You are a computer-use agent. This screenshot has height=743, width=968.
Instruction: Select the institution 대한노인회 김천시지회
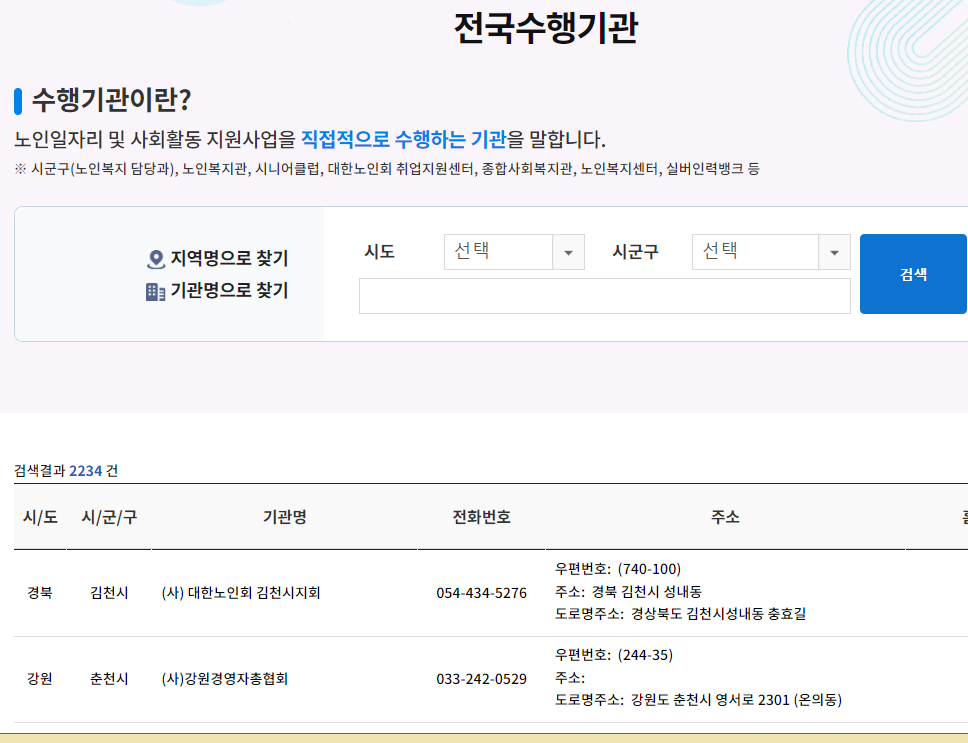244,591
